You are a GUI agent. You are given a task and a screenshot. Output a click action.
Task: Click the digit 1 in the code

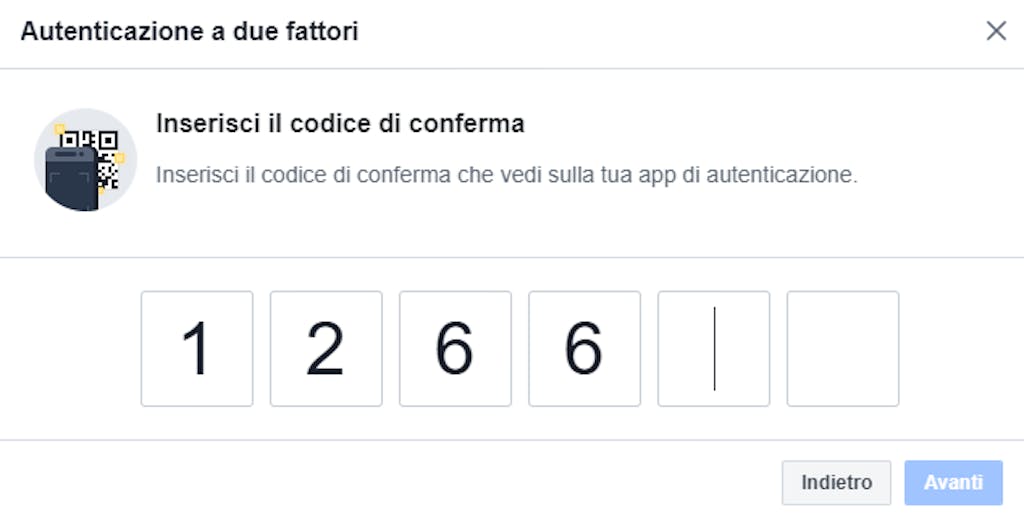(x=196, y=349)
